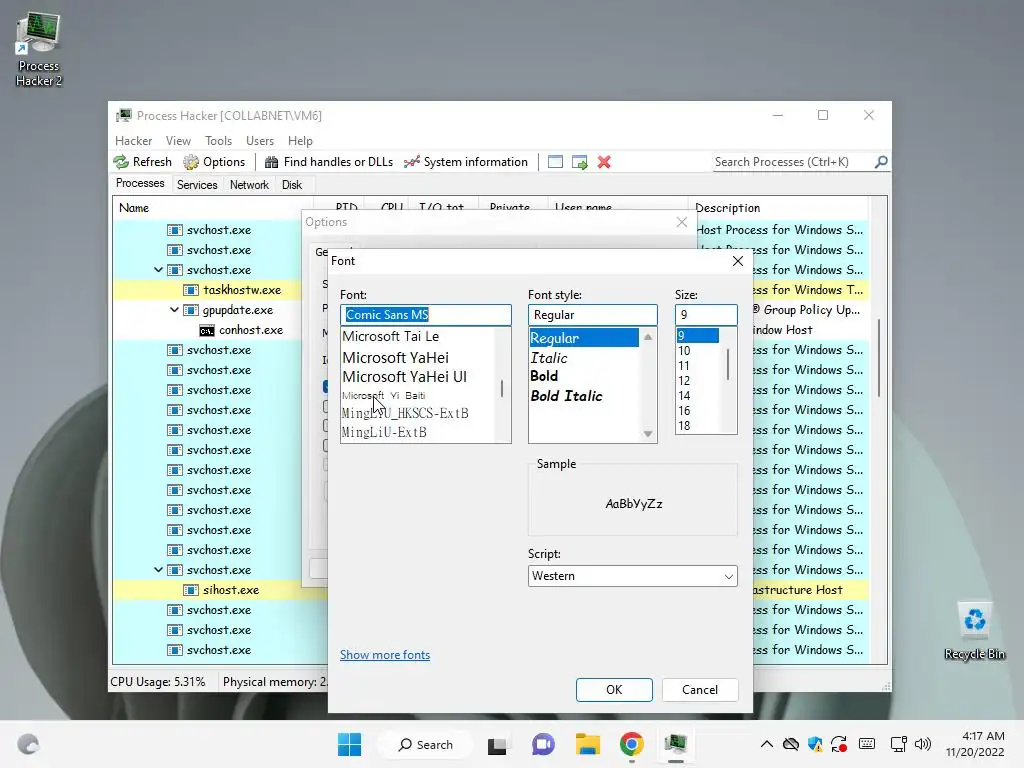Click the Refresh toolbar icon

coord(121,162)
